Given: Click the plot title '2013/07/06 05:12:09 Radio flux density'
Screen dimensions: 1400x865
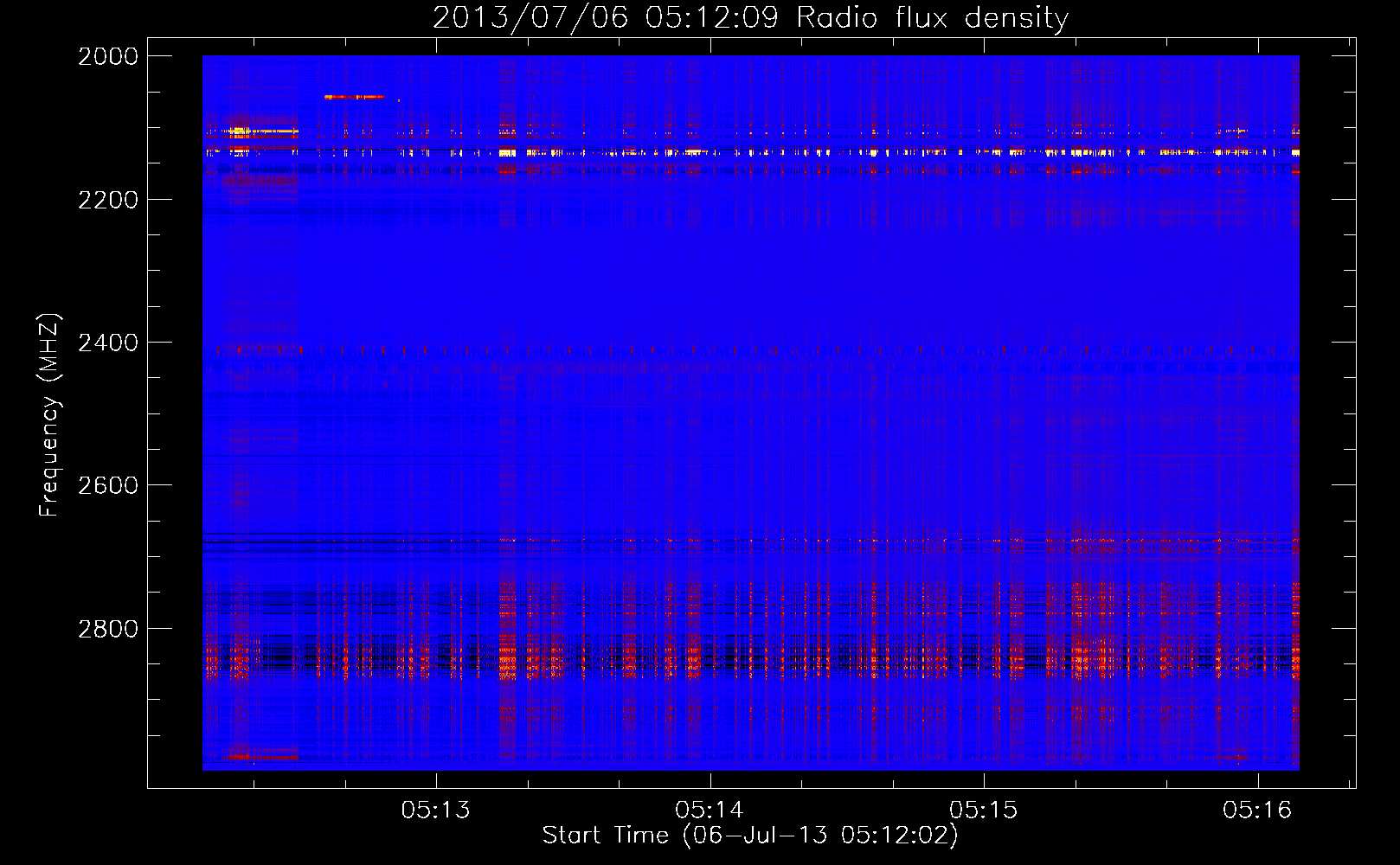Looking at the screenshot, I should pyautogui.click(x=750, y=18).
